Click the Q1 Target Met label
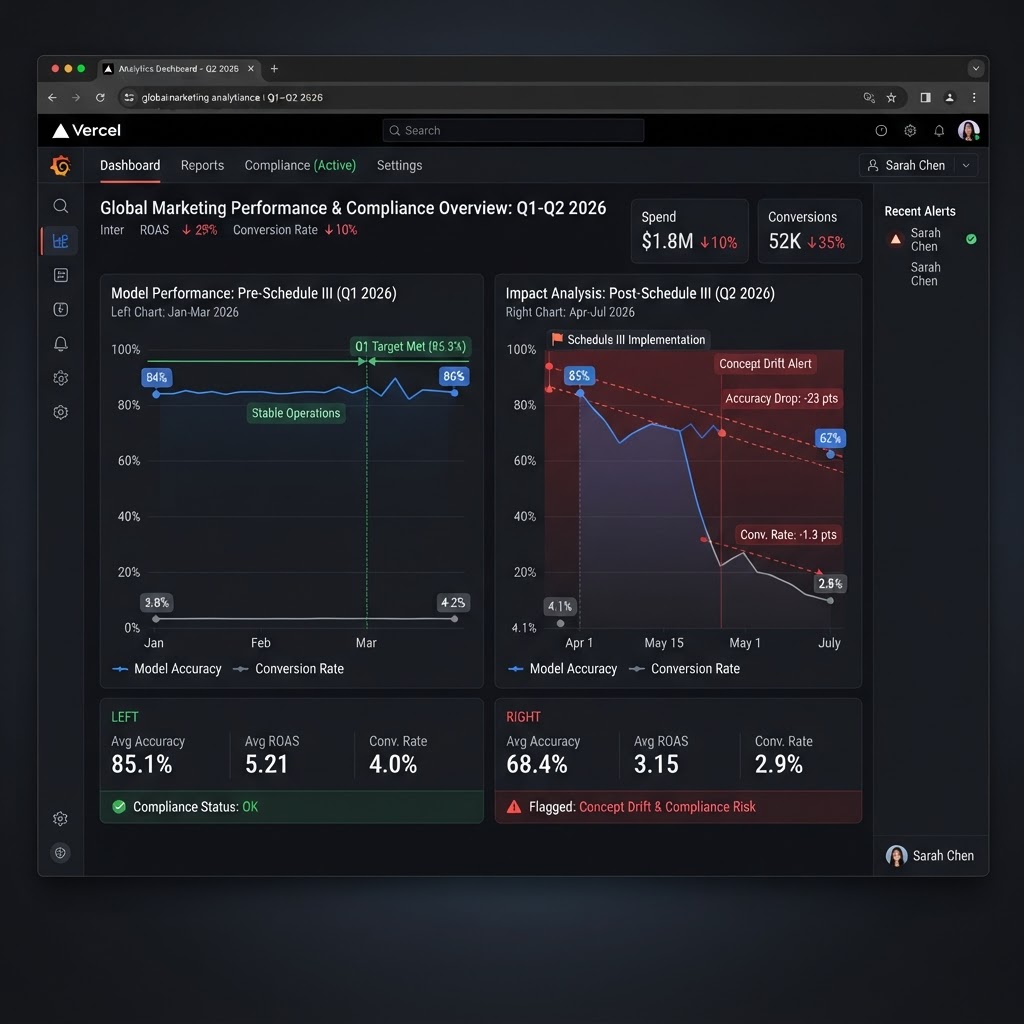This screenshot has height=1024, width=1024. pos(411,346)
